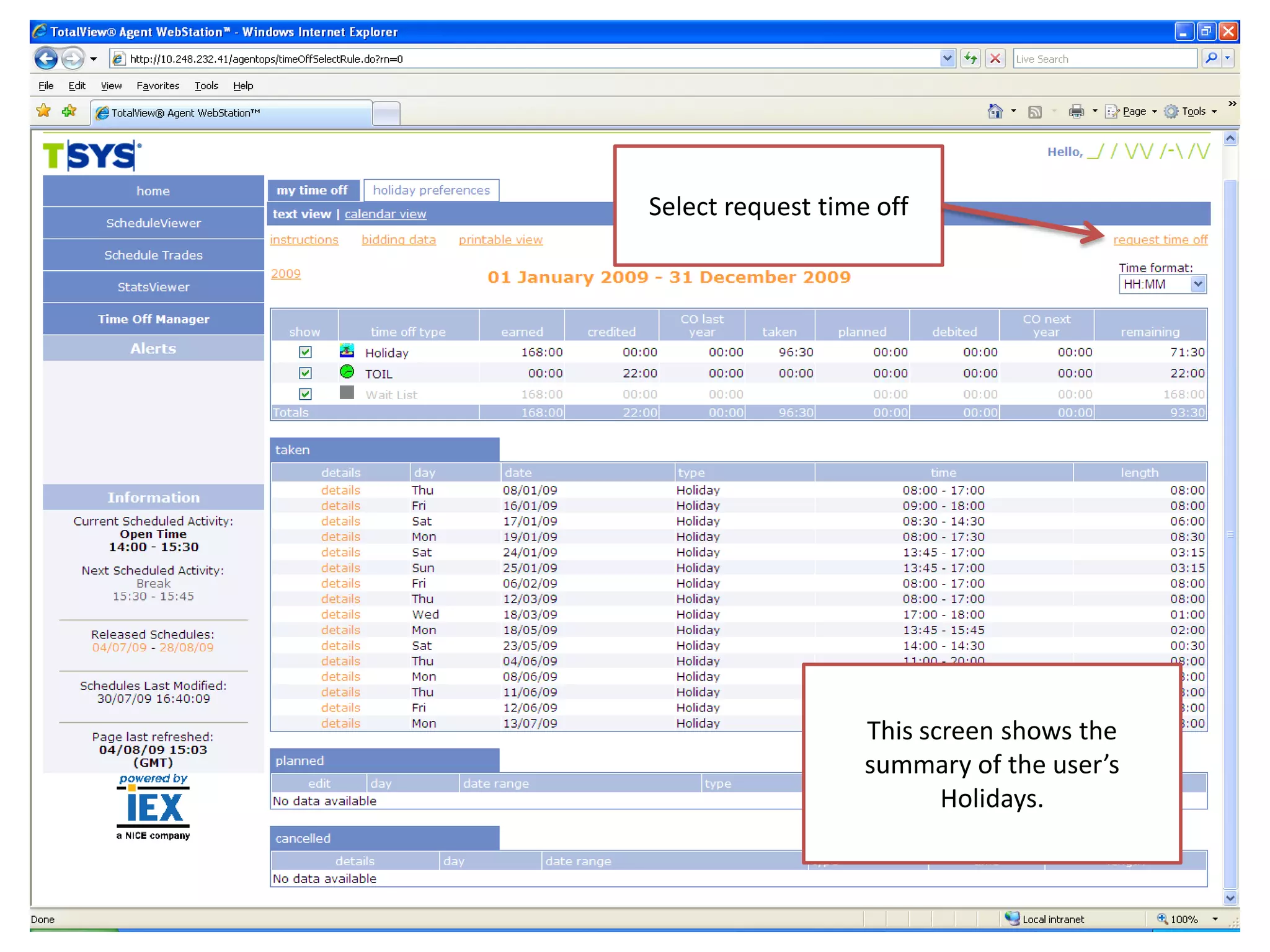Viewport: 1270px width, 952px height.
Task: Click the browser Back arrow button
Action: [x=46, y=59]
